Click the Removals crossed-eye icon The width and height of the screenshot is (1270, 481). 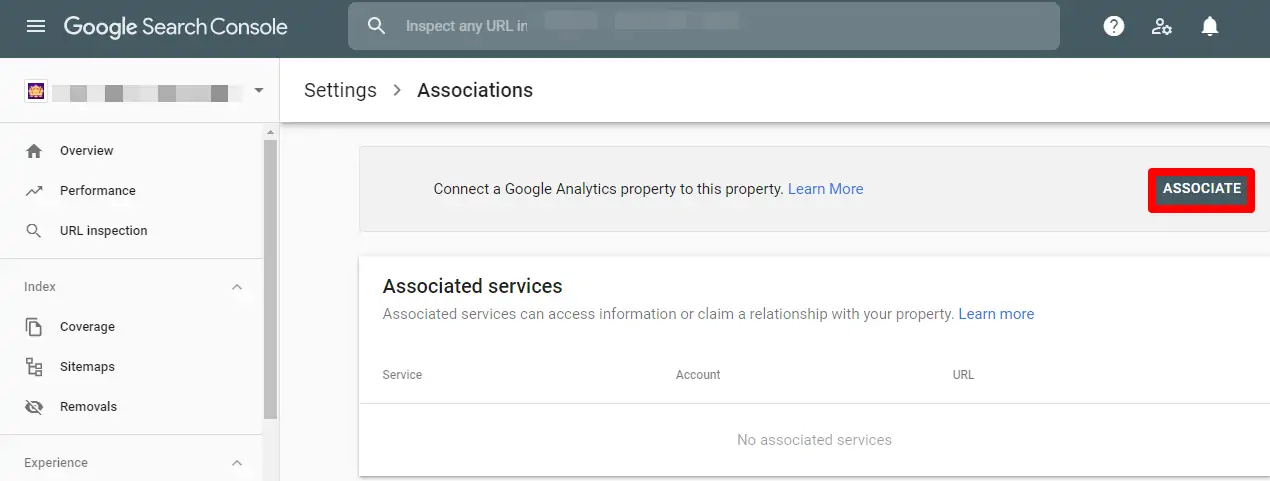[34, 407]
